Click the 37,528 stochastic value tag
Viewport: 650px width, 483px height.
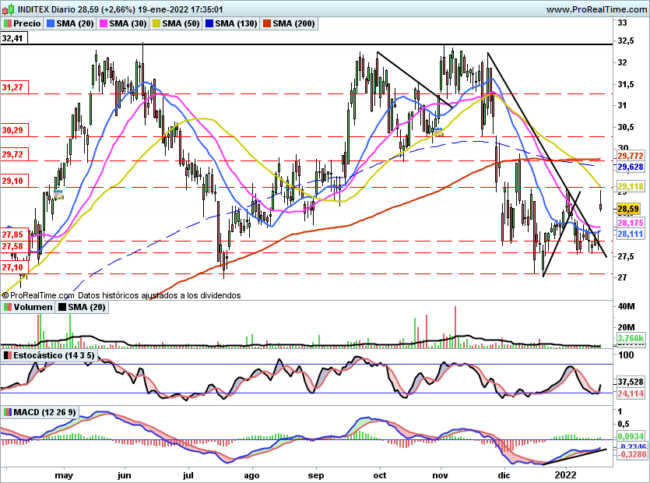click(x=630, y=382)
